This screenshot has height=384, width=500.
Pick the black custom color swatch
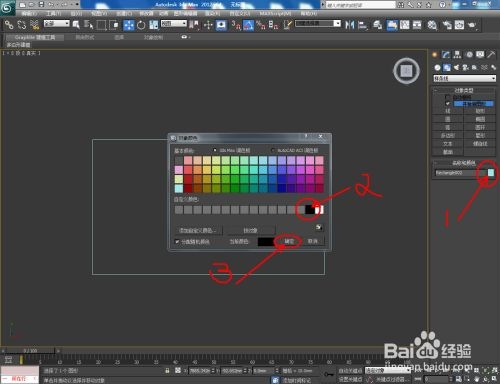310,210
